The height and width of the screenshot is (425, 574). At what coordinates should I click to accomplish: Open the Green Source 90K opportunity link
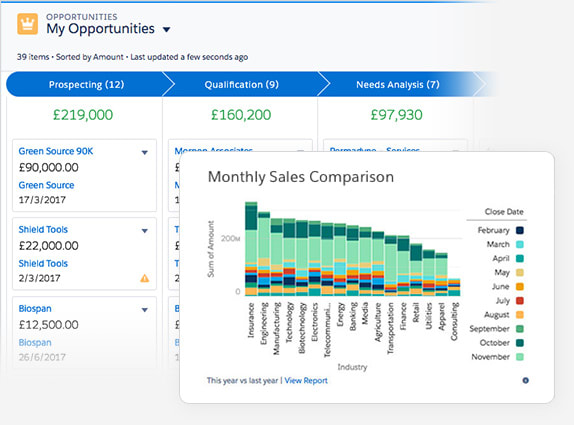click(x=56, y=151)
